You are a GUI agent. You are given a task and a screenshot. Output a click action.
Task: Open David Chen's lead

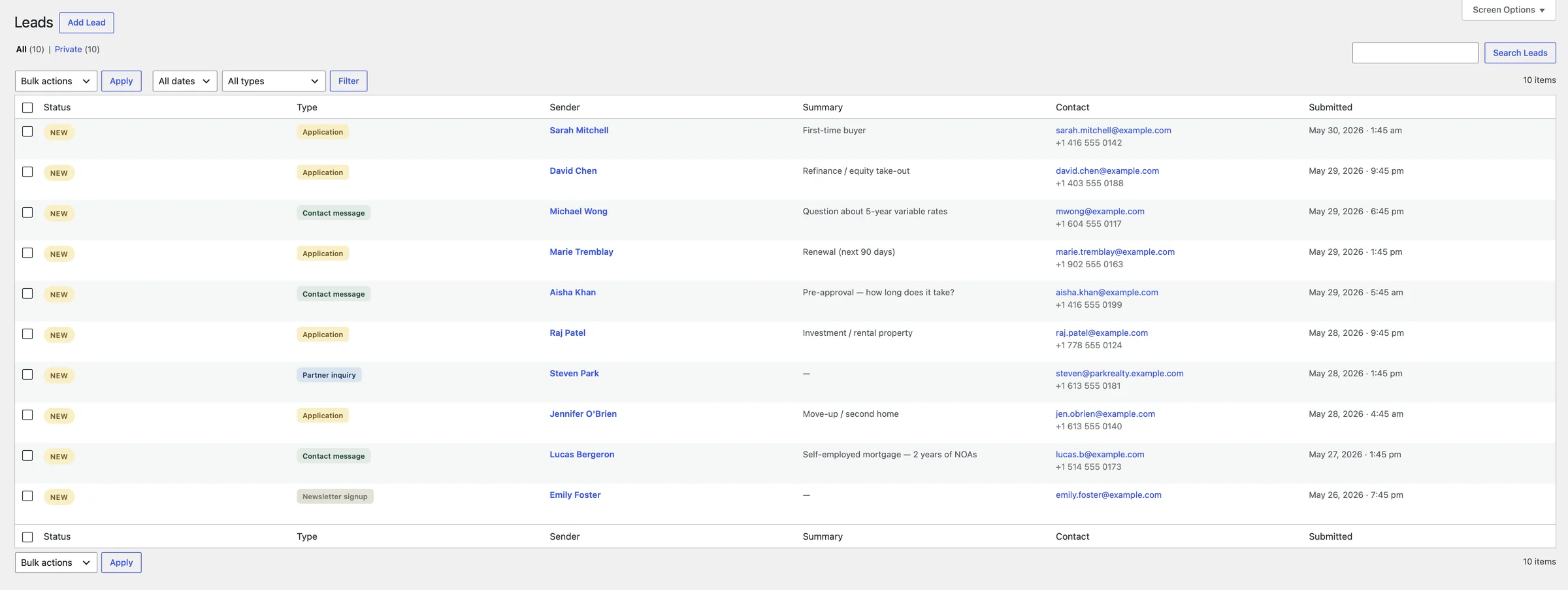click(573, 171)
